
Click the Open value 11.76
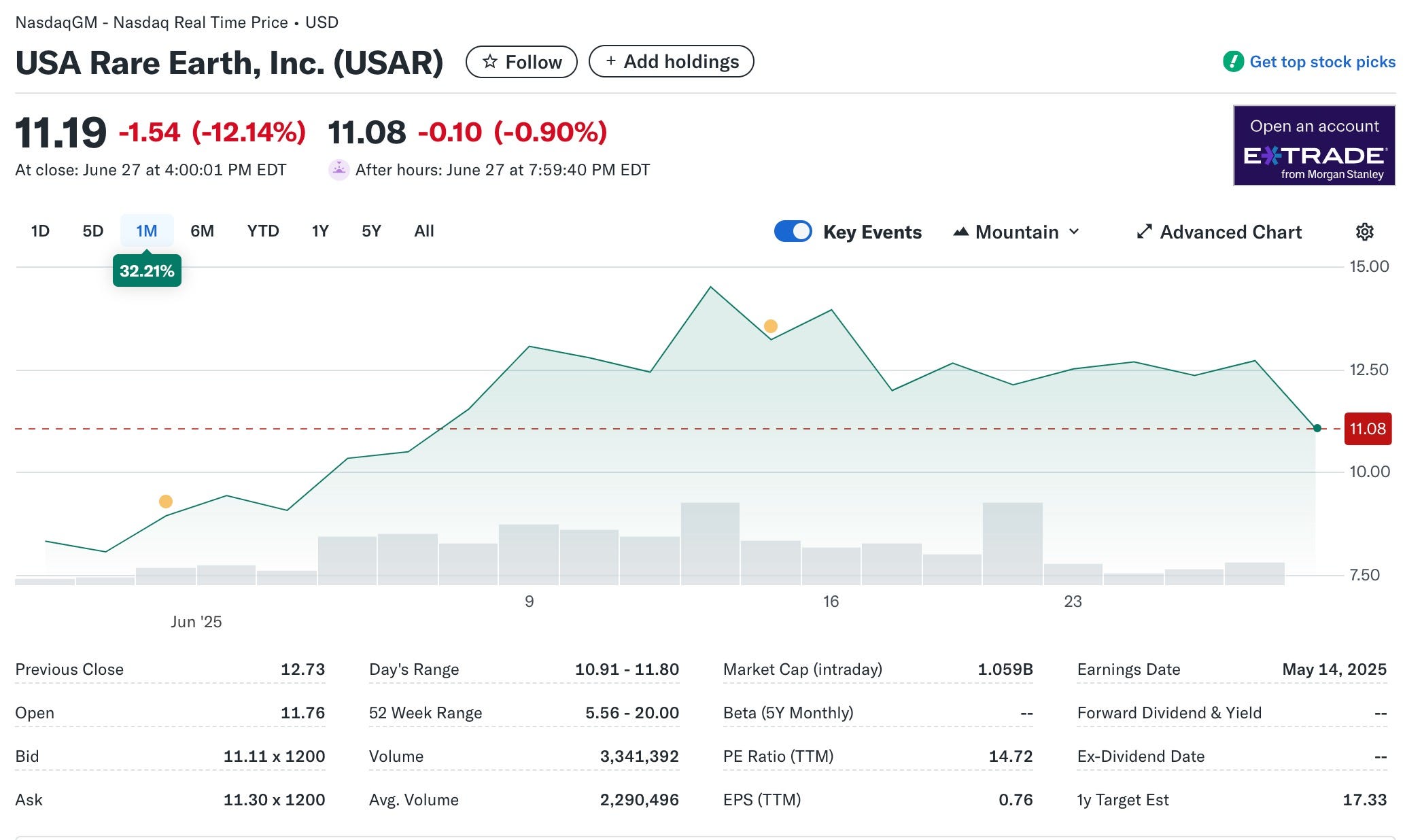click(x=302, y=713)
